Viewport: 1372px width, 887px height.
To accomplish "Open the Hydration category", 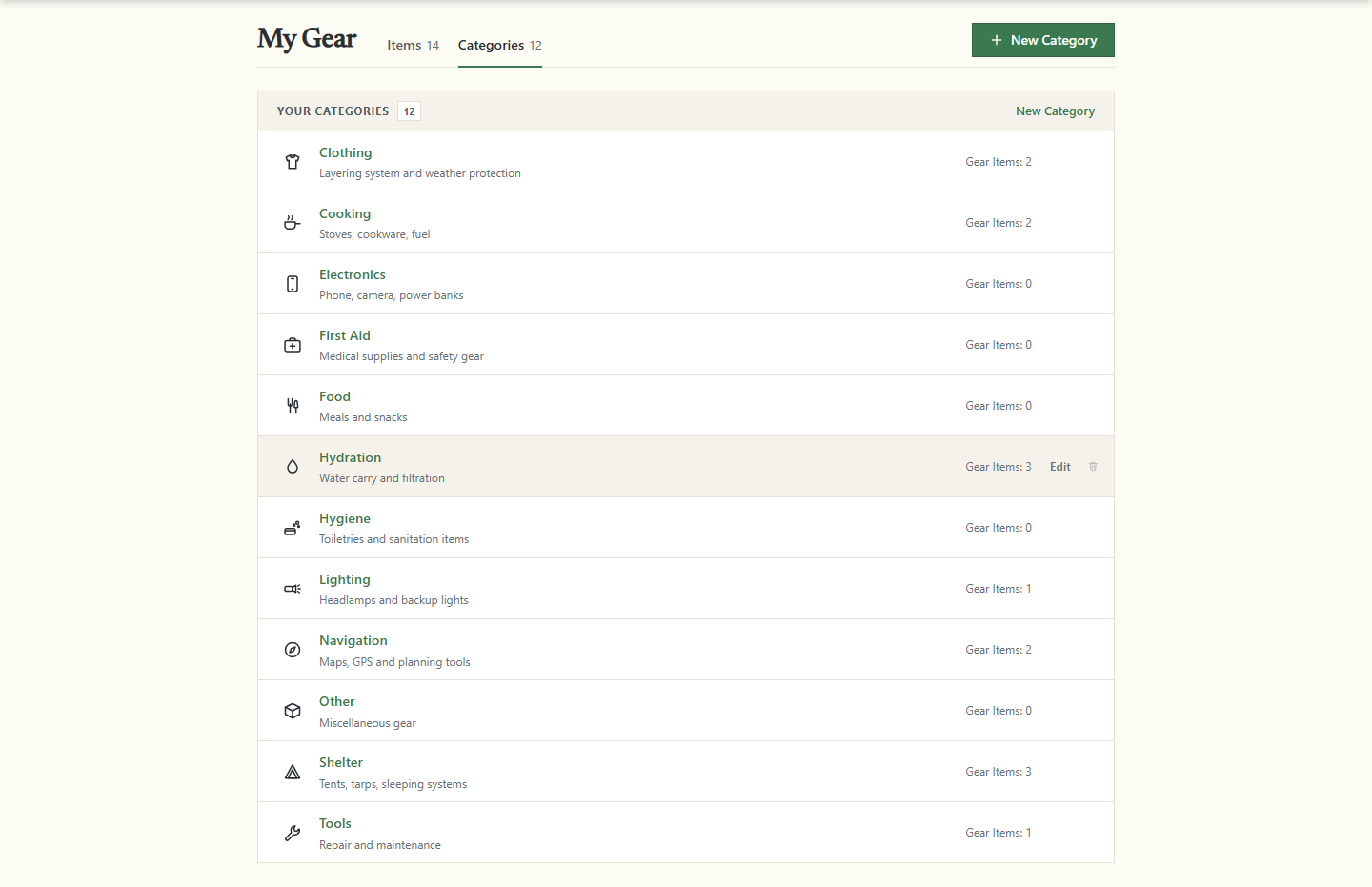I will click(350, 457).
